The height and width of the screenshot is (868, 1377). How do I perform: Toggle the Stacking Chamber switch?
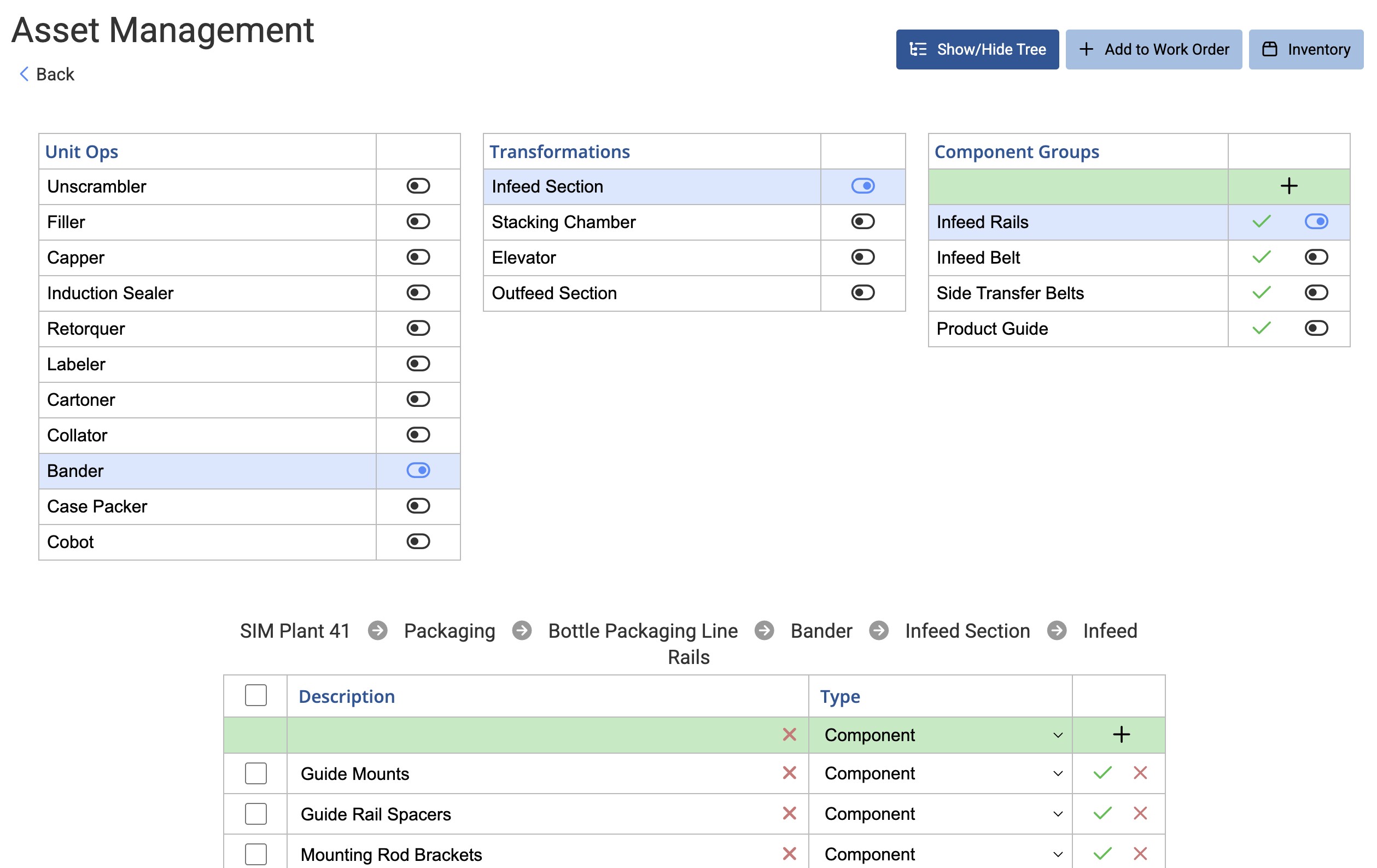pos(862,222)
